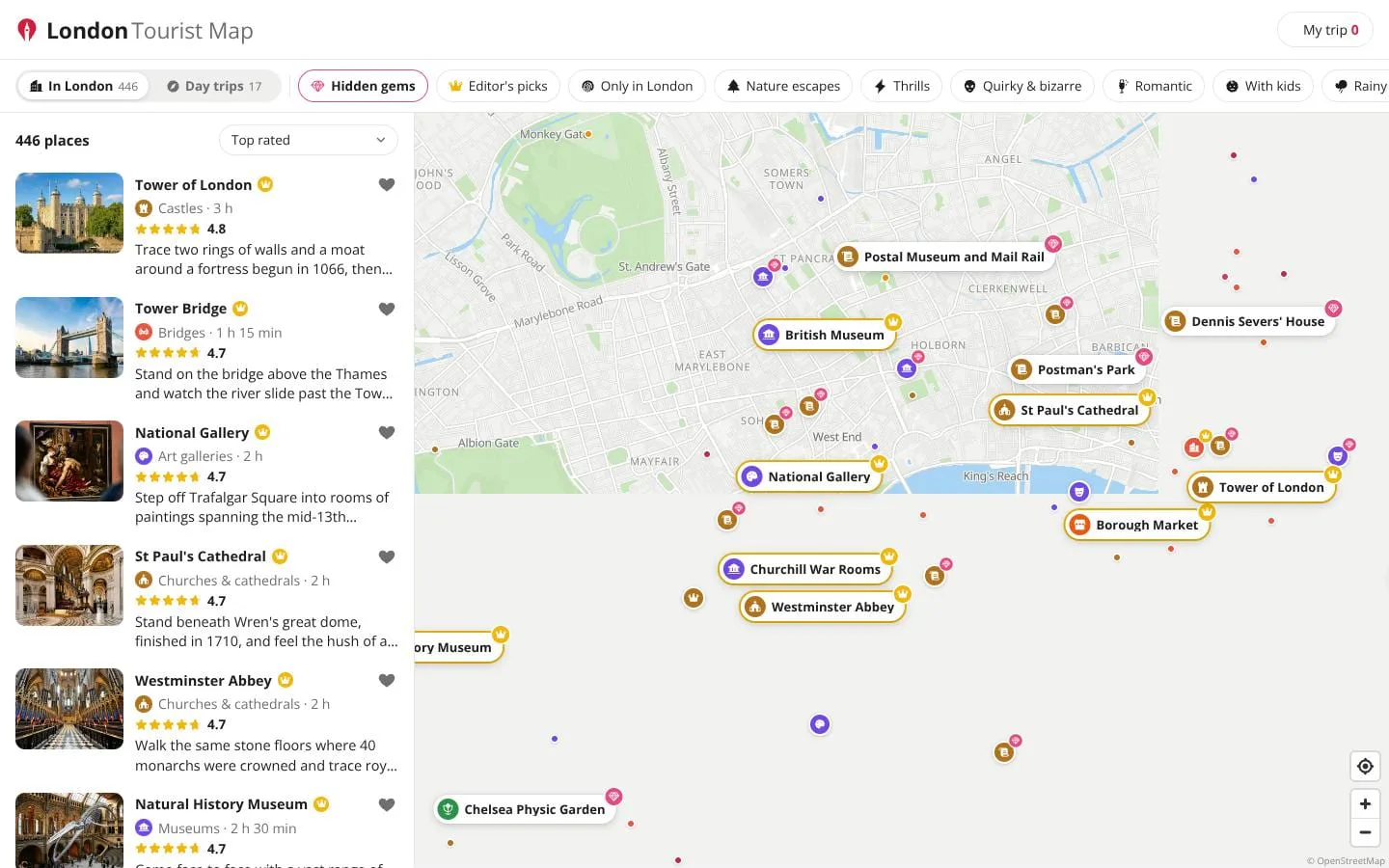This screenshot has width=1389, height=868.
Task: Toggle the With kids filter chip
Action: click(x=1263, y=86)
